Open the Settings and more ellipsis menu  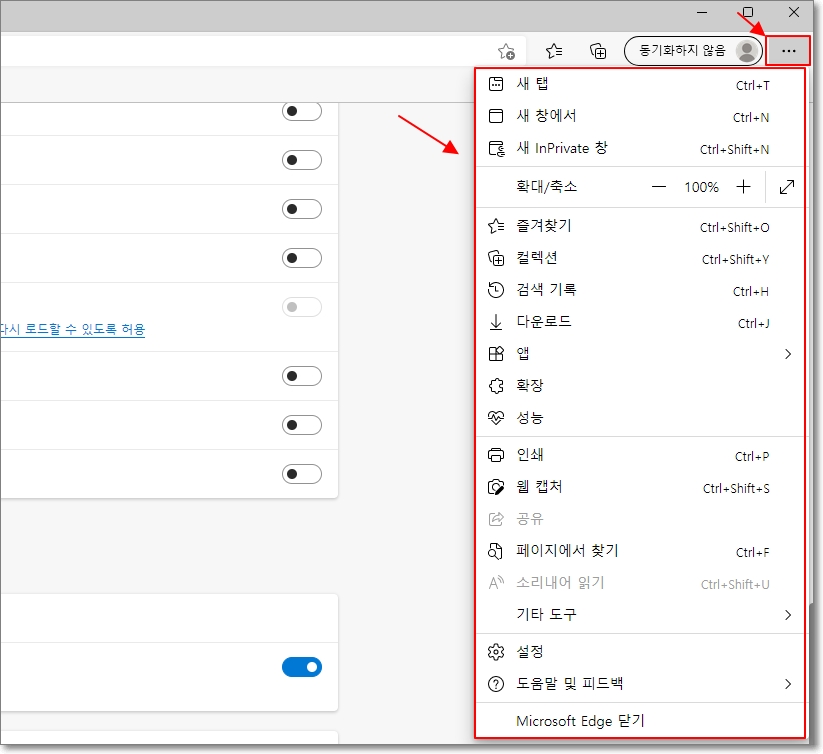(x=788, y=51)
